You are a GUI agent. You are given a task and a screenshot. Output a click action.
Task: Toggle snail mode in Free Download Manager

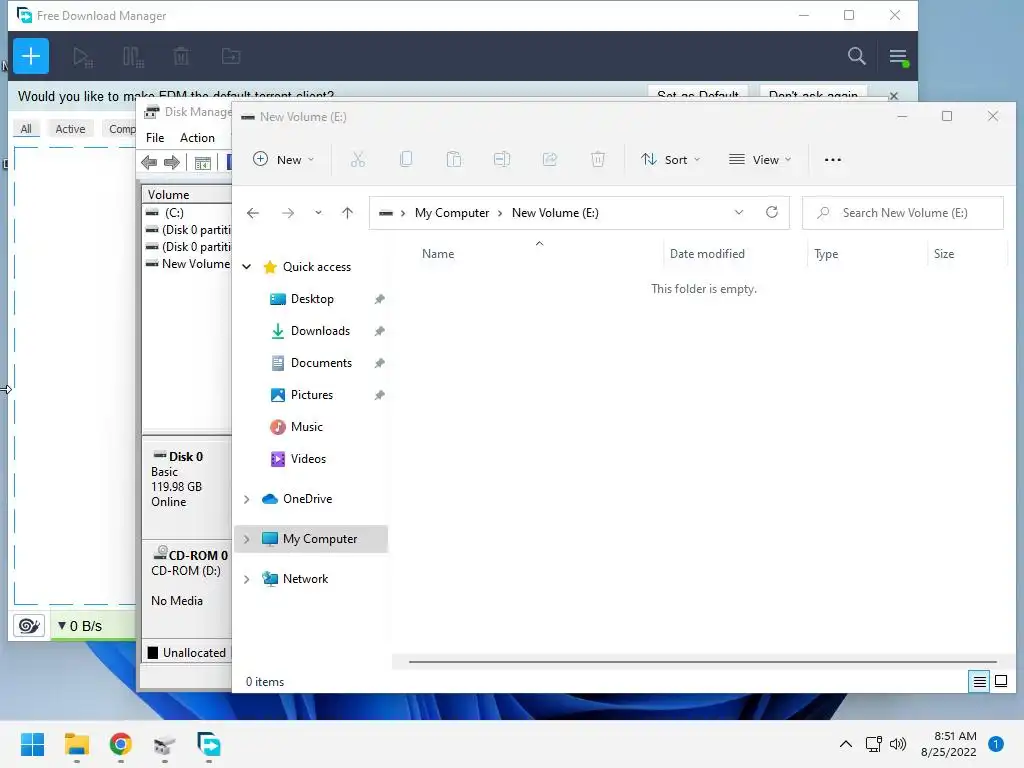pos(29,626)
